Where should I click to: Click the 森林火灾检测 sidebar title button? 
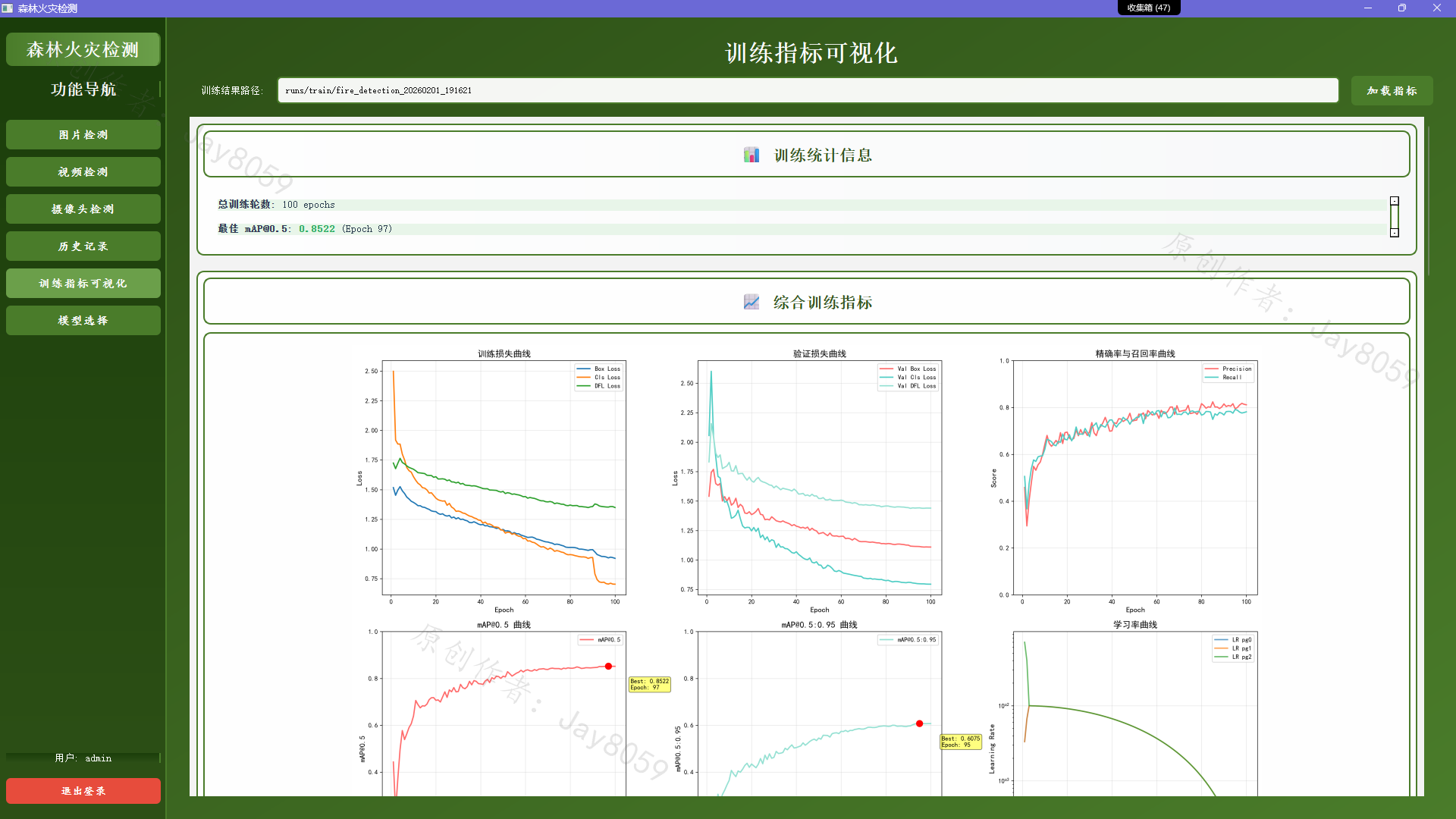[x=83, y=49]
